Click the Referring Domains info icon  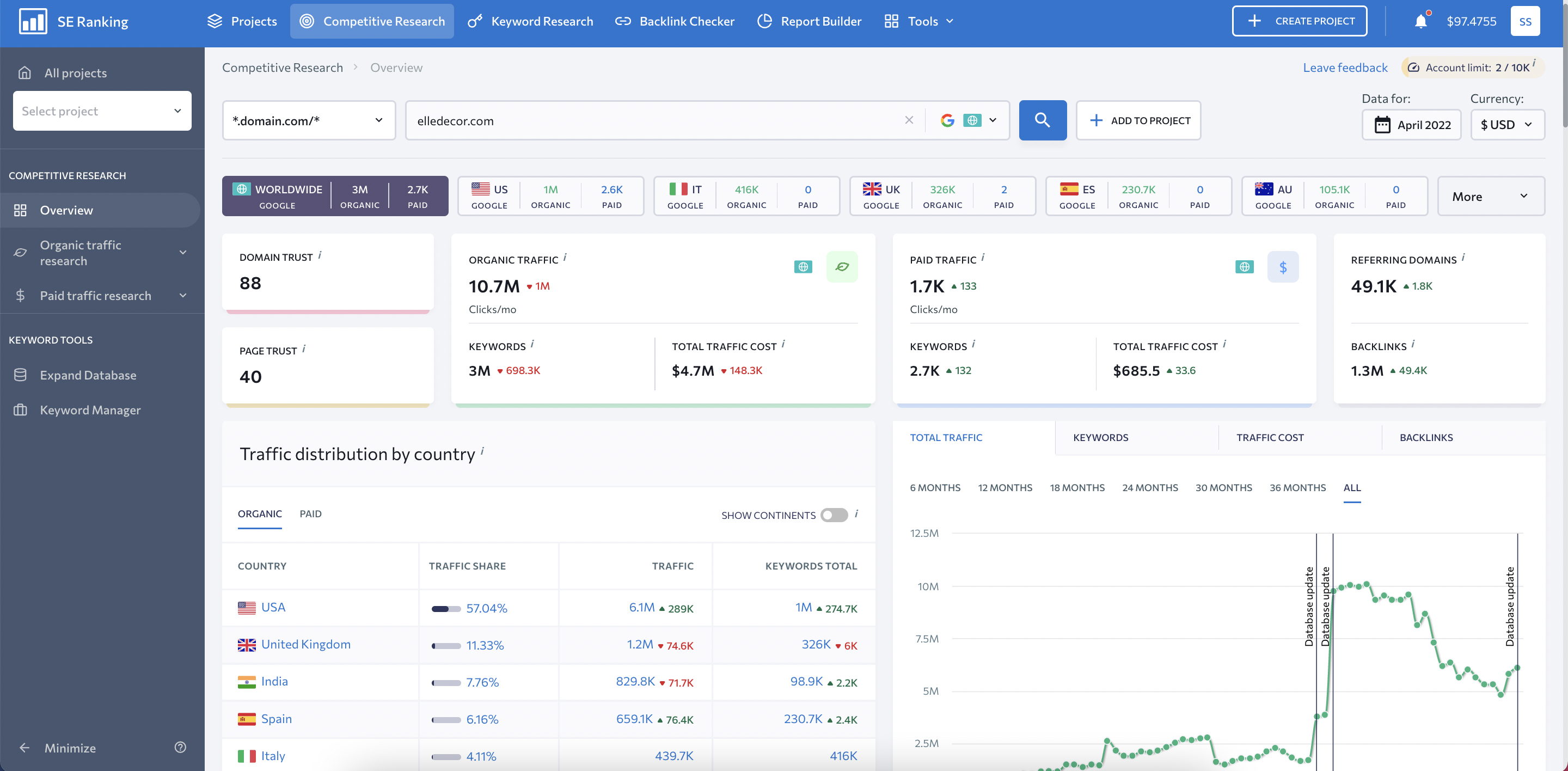[1463, 258]
